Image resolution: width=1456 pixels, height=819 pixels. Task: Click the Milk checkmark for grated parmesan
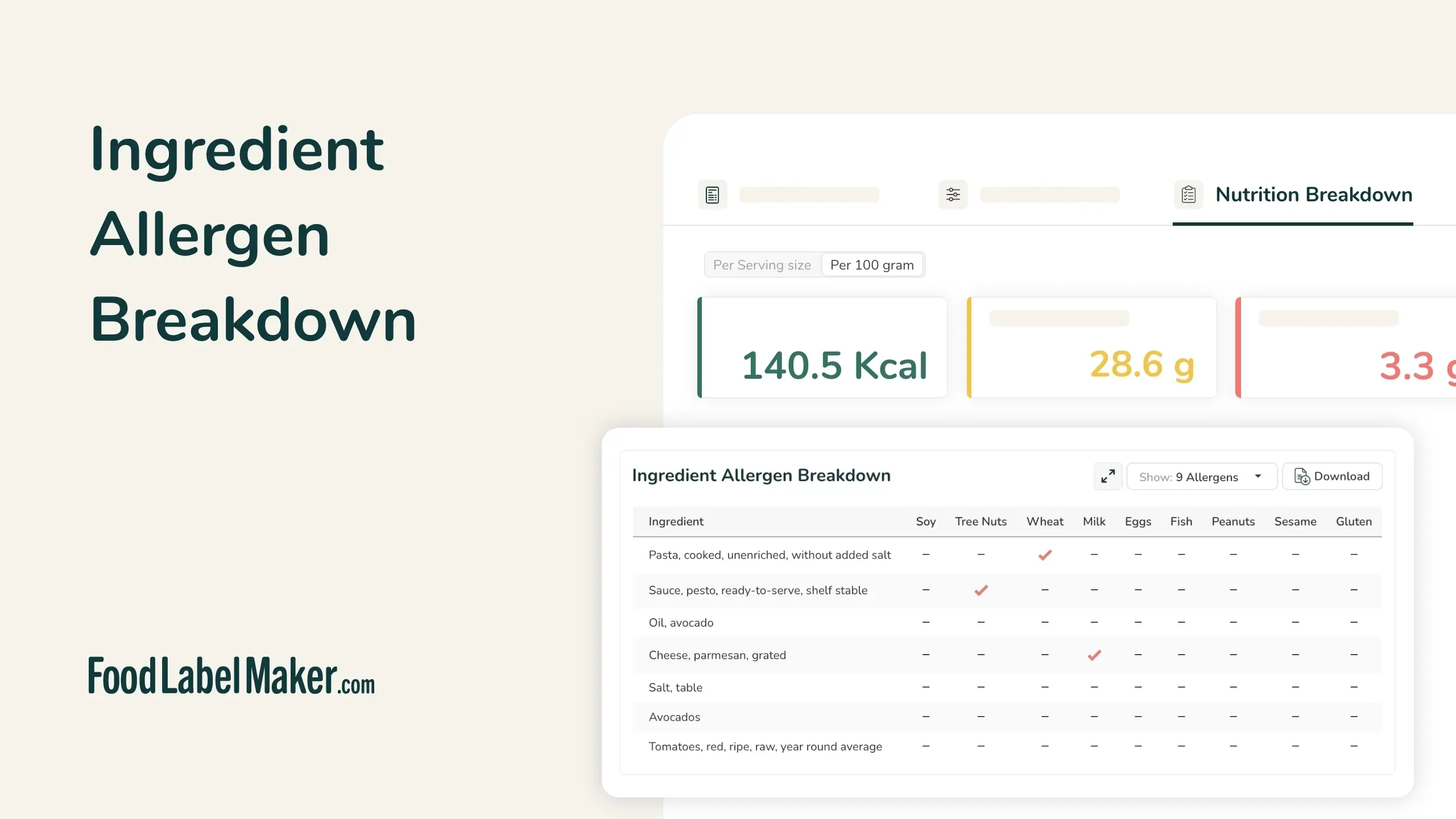click(x=1094, y=655)
